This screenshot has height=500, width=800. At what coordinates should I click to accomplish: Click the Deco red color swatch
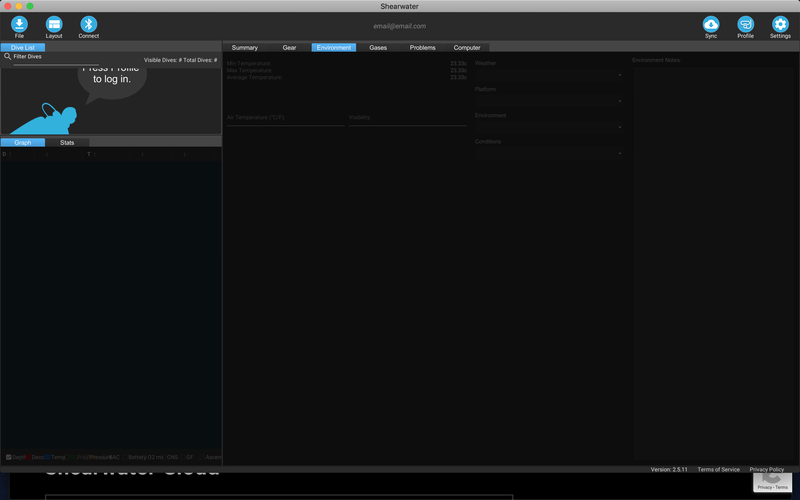coord(28,457)
